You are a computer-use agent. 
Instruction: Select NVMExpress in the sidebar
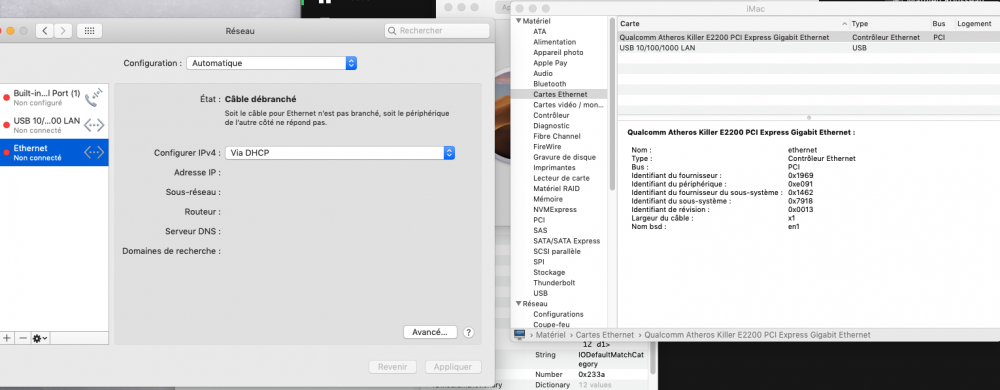[x=555, y=210]
